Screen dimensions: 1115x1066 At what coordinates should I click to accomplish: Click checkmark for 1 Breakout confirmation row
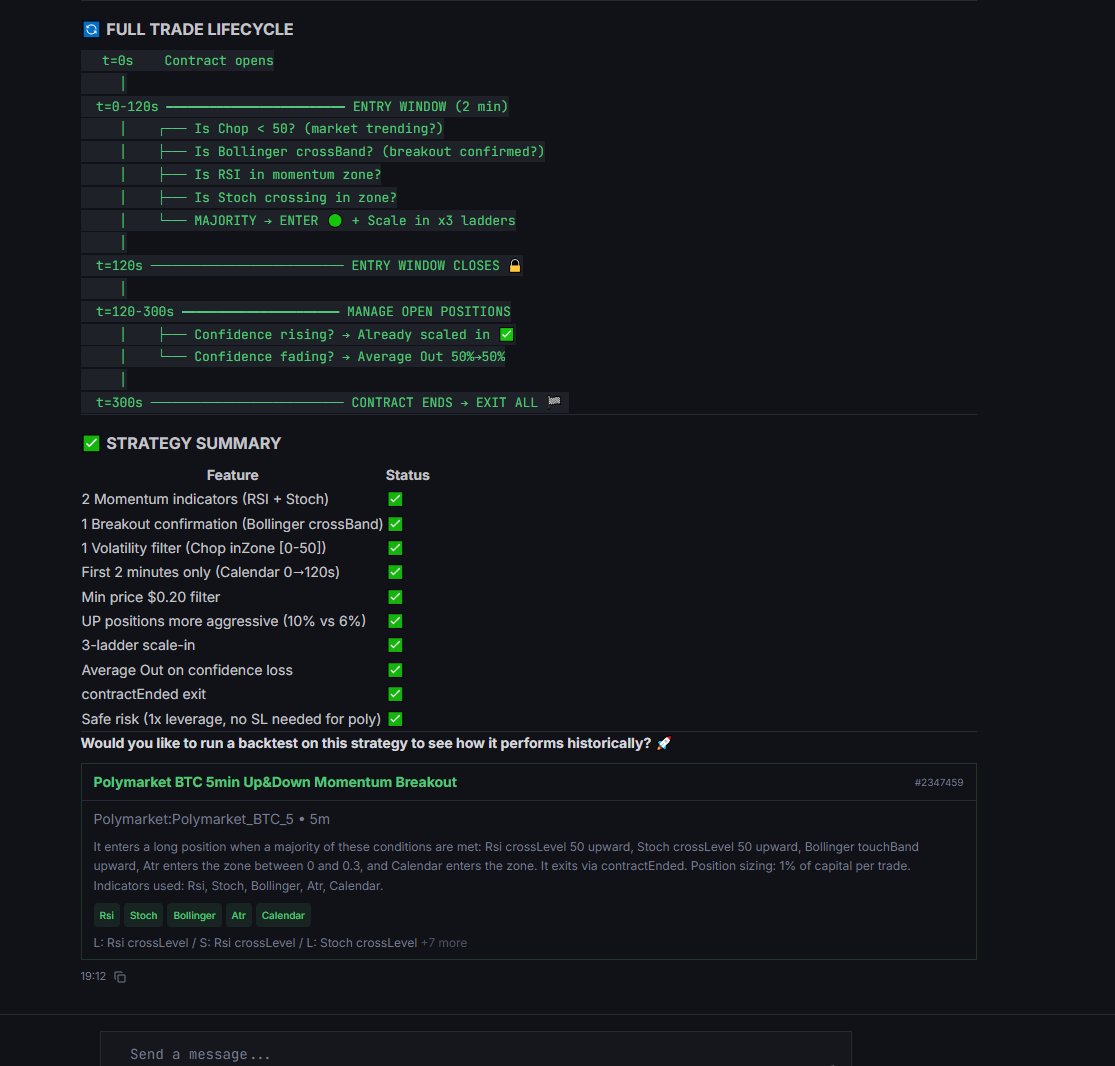[395, 524]
